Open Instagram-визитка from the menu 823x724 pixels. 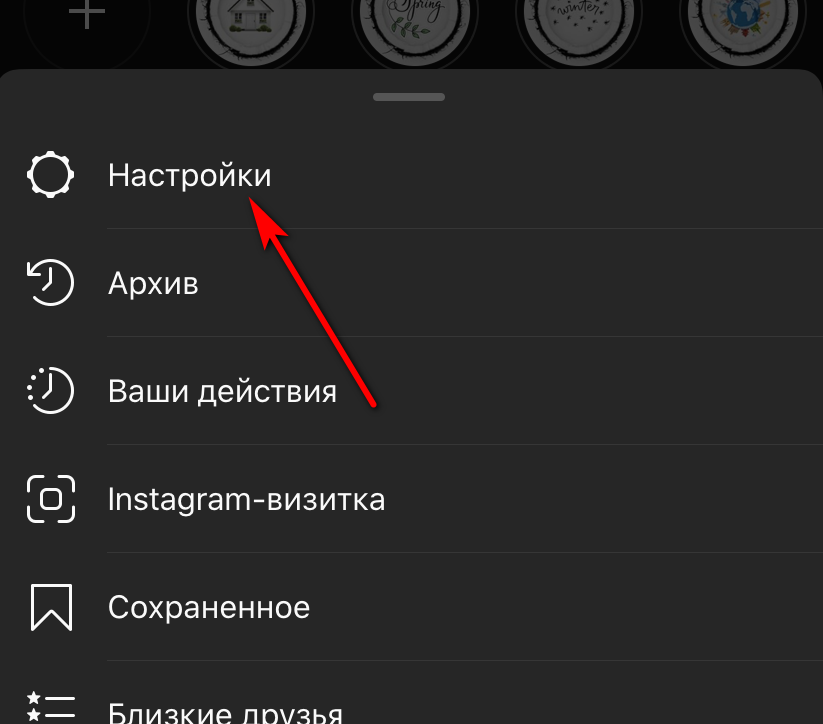246,499
